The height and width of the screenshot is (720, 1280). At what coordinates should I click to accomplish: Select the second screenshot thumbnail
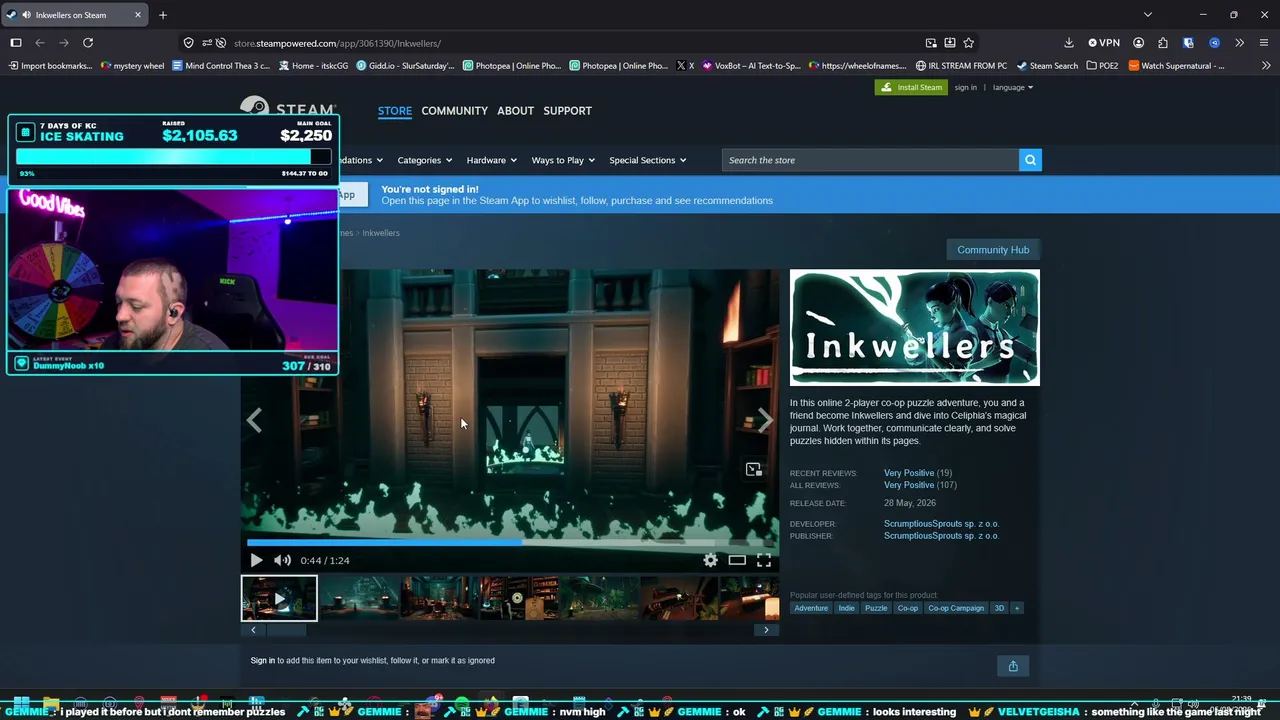point(359,598)
